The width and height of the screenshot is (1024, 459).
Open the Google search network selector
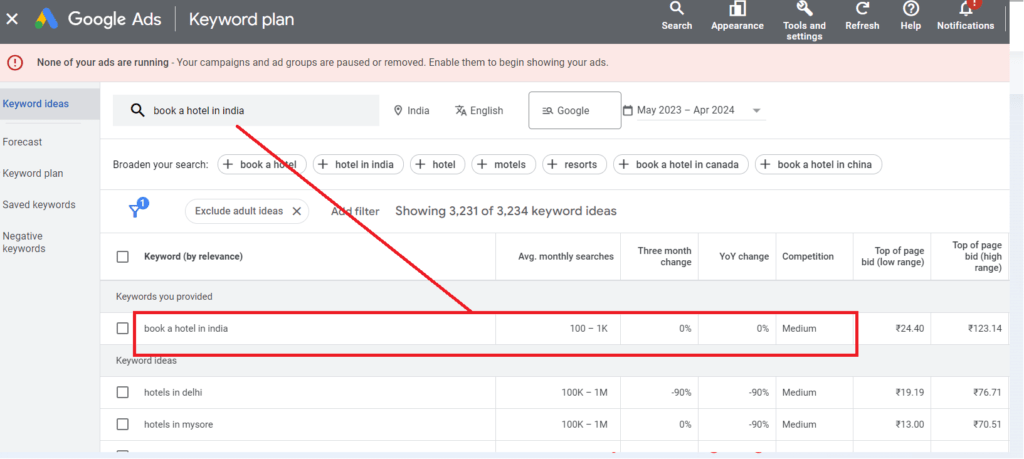pyautogui.click(x=575, y=110)
